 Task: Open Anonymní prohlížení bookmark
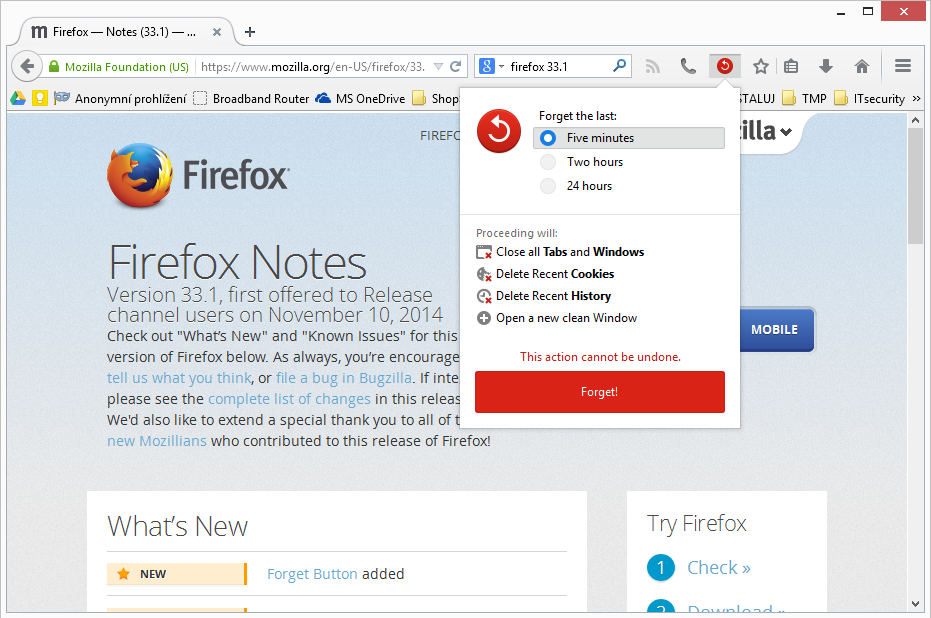[121, 99]
